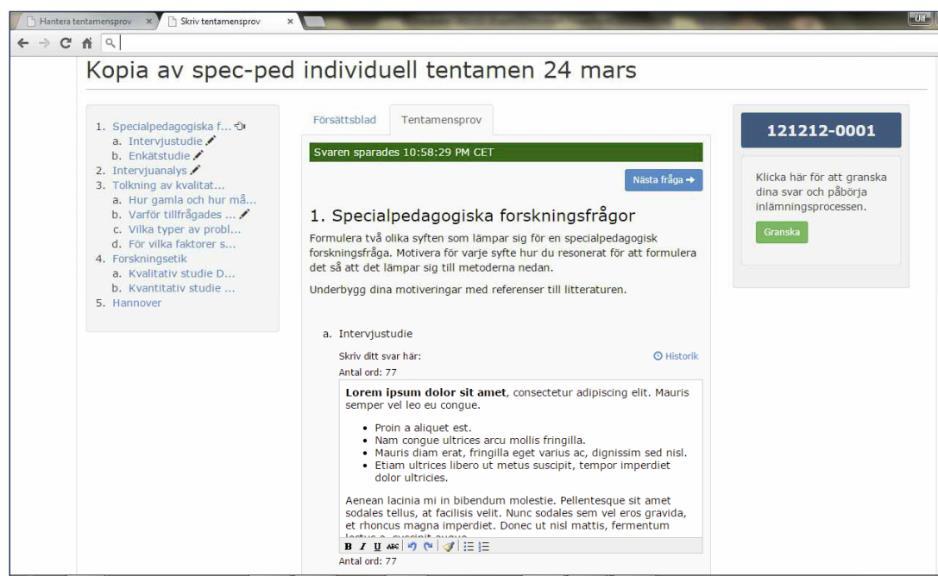This screenshot has height=576, width=938.
Task: Click the Svaren sparades 10:58:29 PM CET banner
Action: (x=505, y=152)
